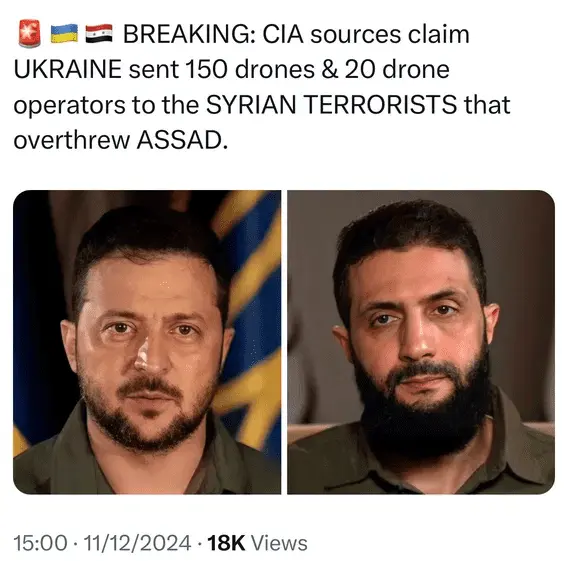Click the word ASSAD in the tweet
The image size is (568, 561).
pos(183,140)
